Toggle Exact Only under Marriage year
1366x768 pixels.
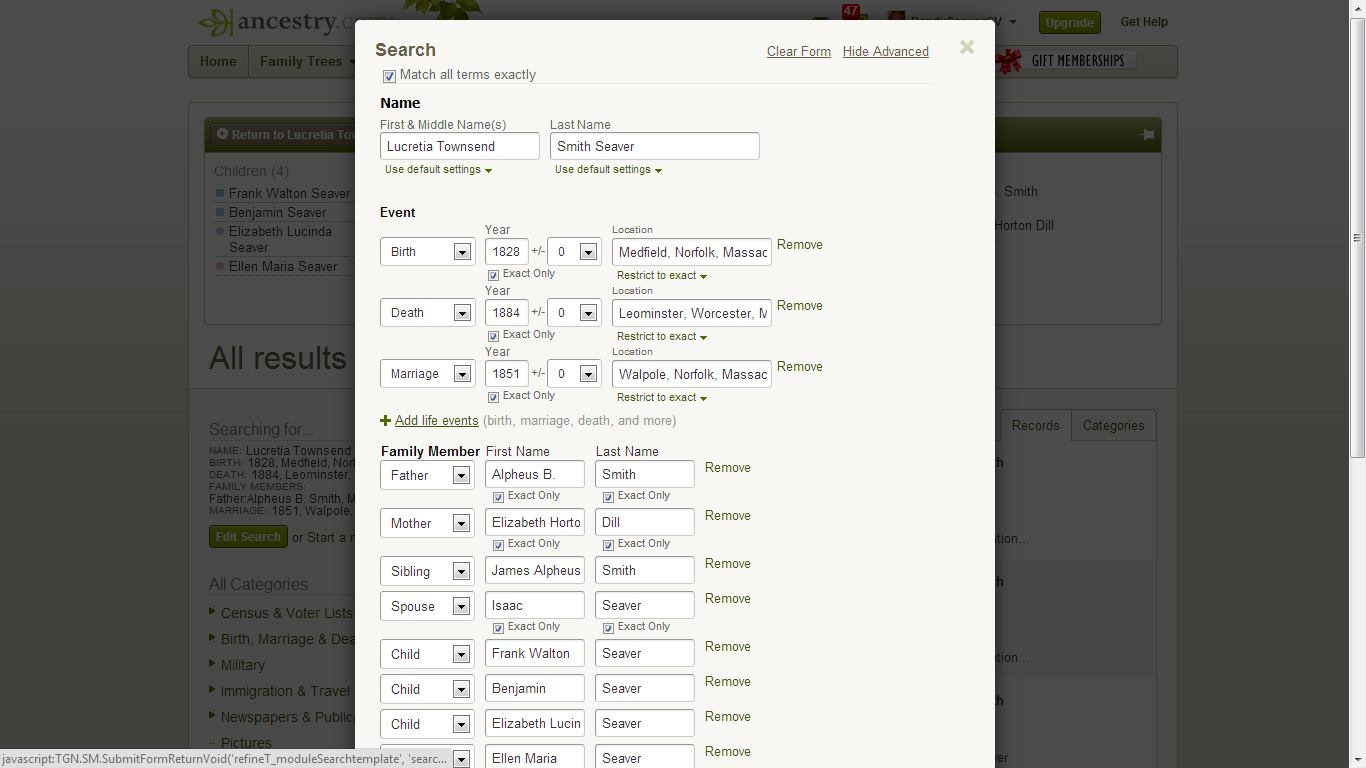(x=494, y=397)
